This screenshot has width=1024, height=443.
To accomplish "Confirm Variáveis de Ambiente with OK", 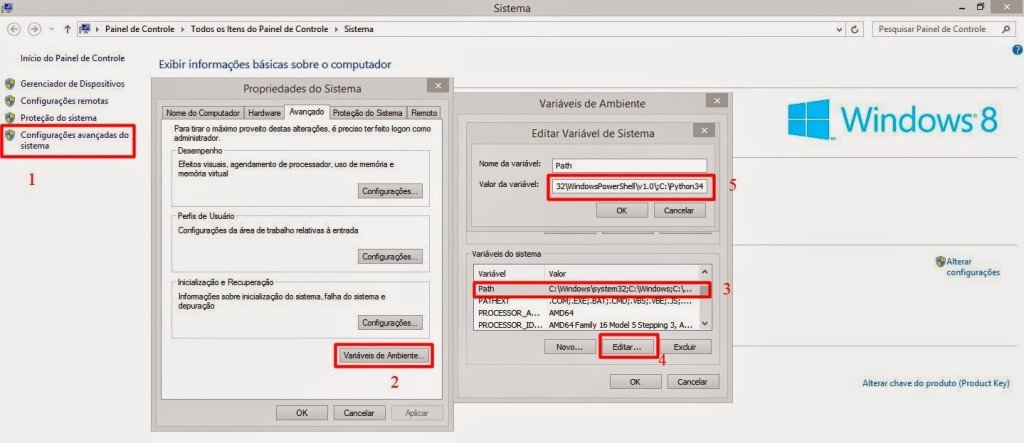I will [x=635, y=382].
